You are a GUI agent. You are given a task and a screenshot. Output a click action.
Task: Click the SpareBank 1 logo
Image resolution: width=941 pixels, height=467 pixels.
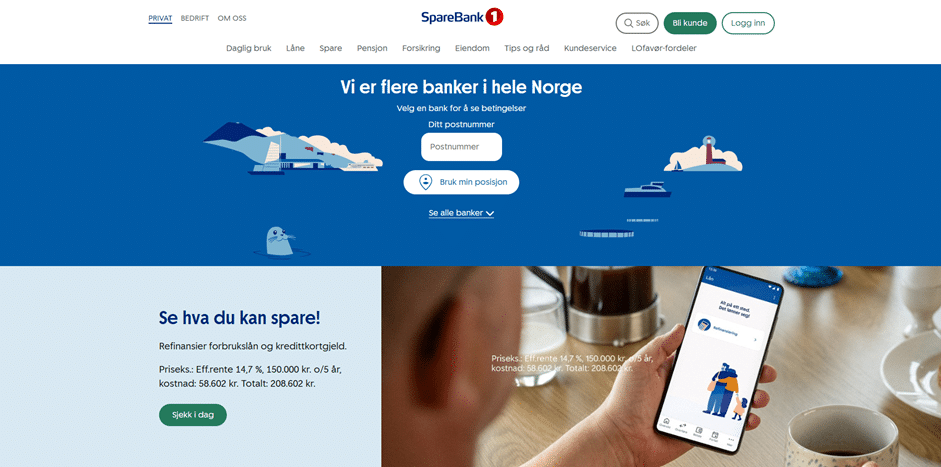[462, 17]
